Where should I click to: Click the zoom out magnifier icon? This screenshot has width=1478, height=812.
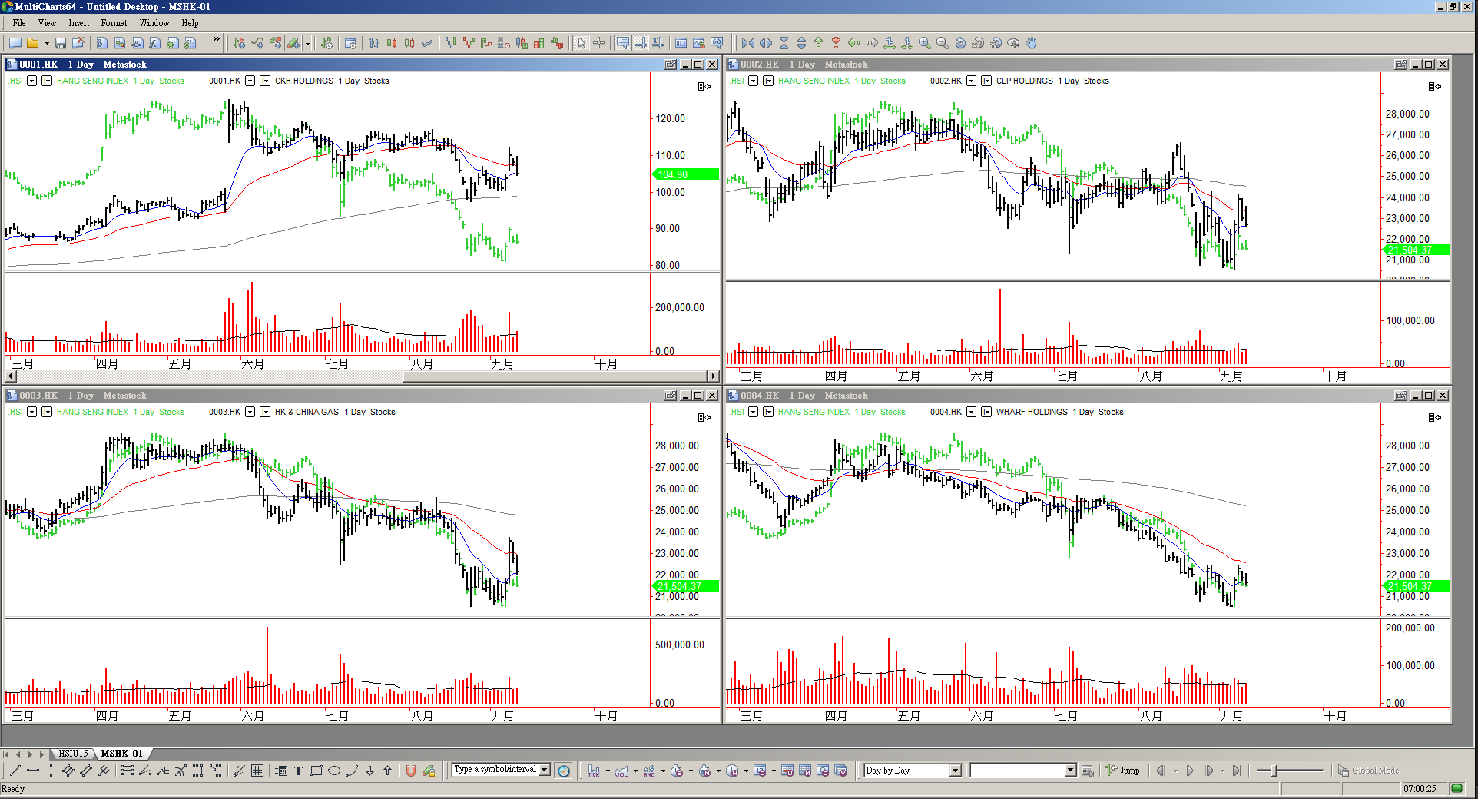tap(943, 43)
